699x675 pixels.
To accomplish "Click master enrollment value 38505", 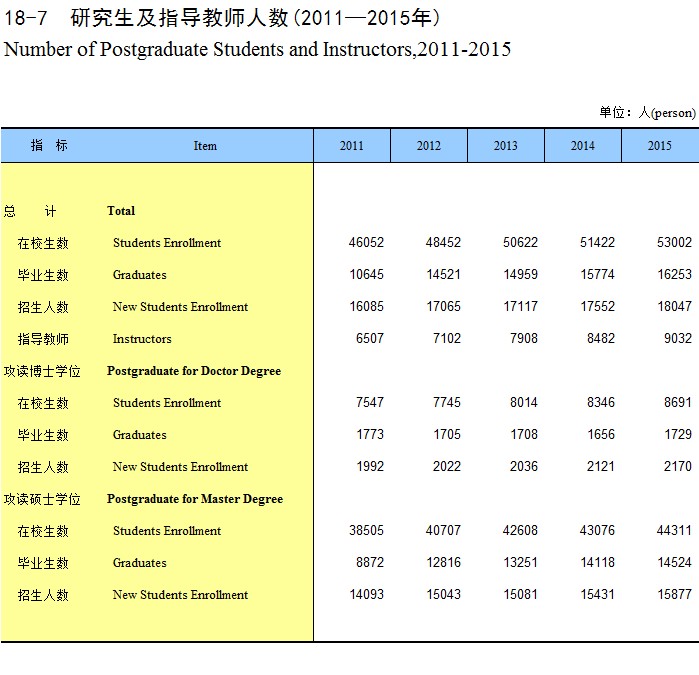I will [x=366, y=530].
